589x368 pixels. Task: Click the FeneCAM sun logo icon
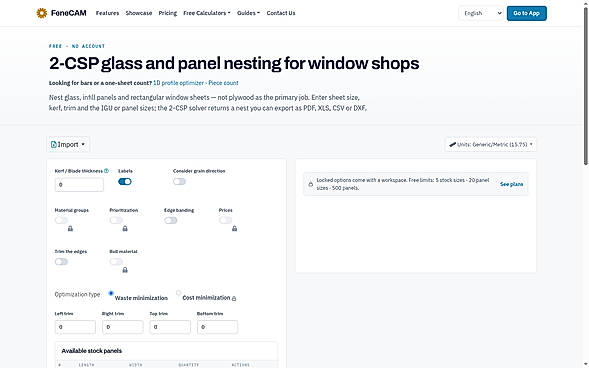(42, 13)
